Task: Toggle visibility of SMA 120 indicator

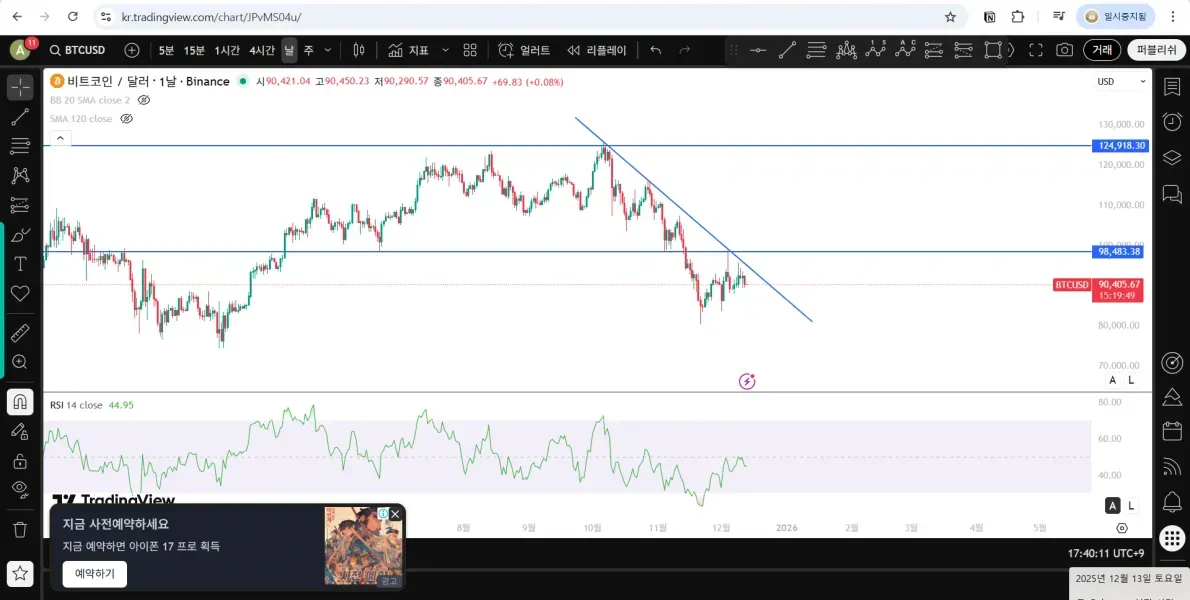Action: point(127,118)
